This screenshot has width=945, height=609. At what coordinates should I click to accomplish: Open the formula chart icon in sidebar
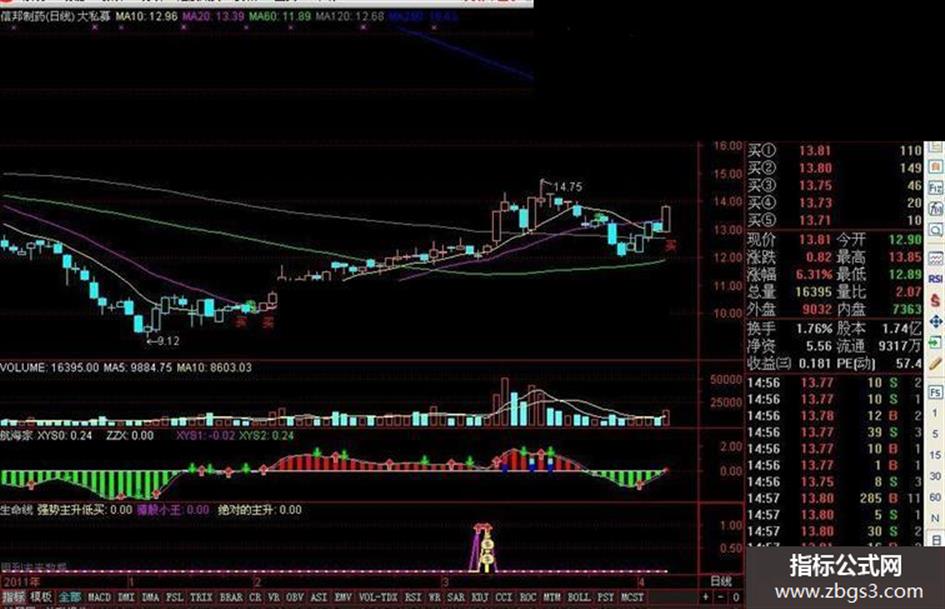[935, 209]
